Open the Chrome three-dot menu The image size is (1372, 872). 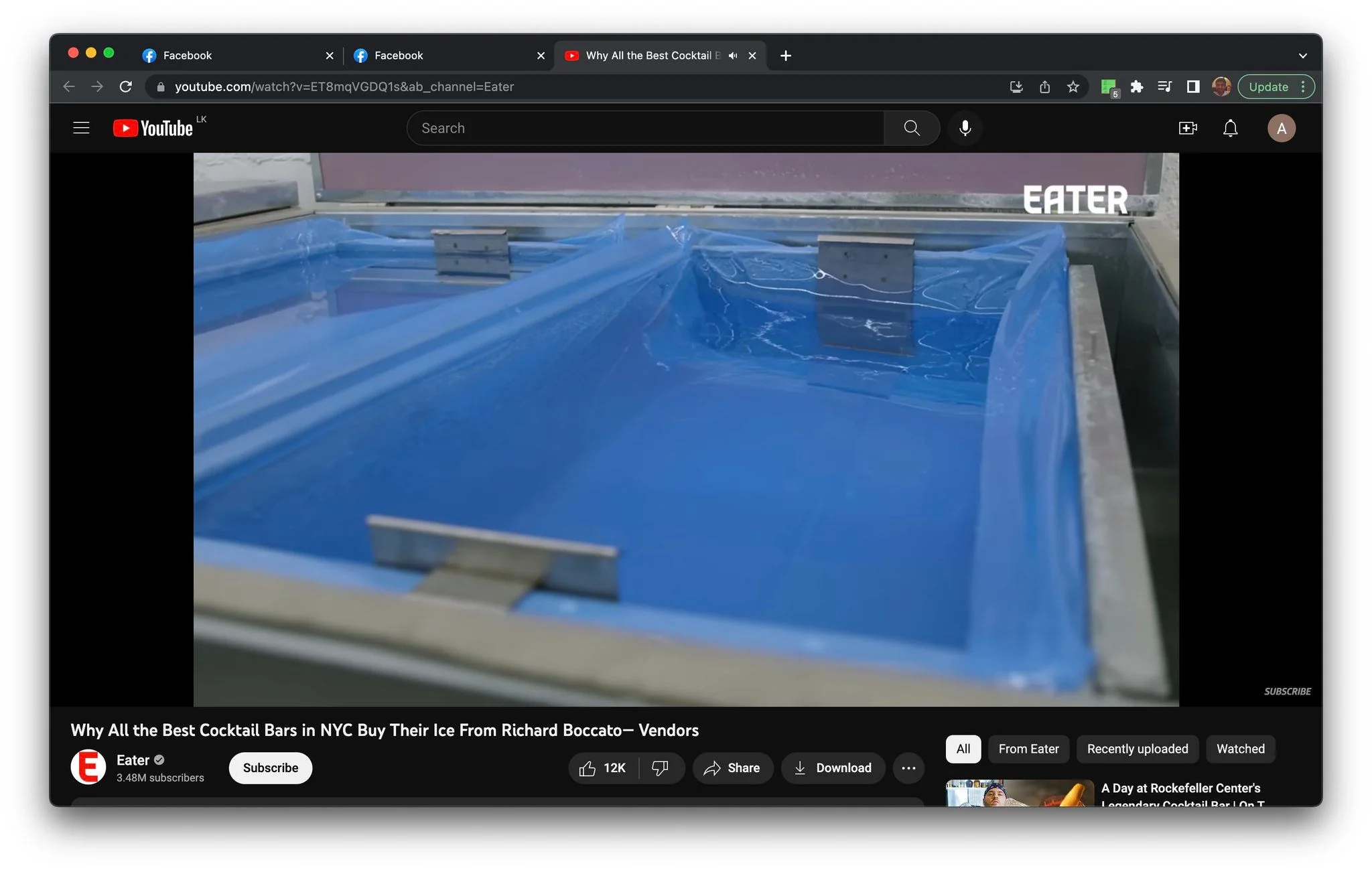coord(1303,86)
